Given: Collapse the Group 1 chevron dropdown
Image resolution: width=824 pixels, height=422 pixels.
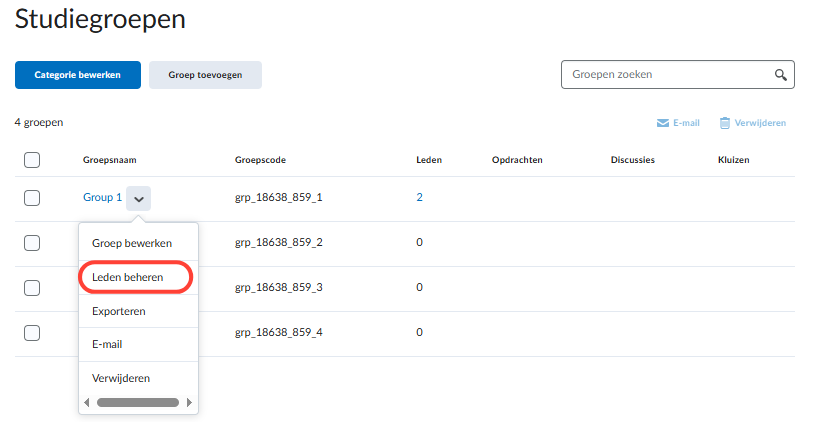Looking at the screenshot, I should tap(139, 199).
